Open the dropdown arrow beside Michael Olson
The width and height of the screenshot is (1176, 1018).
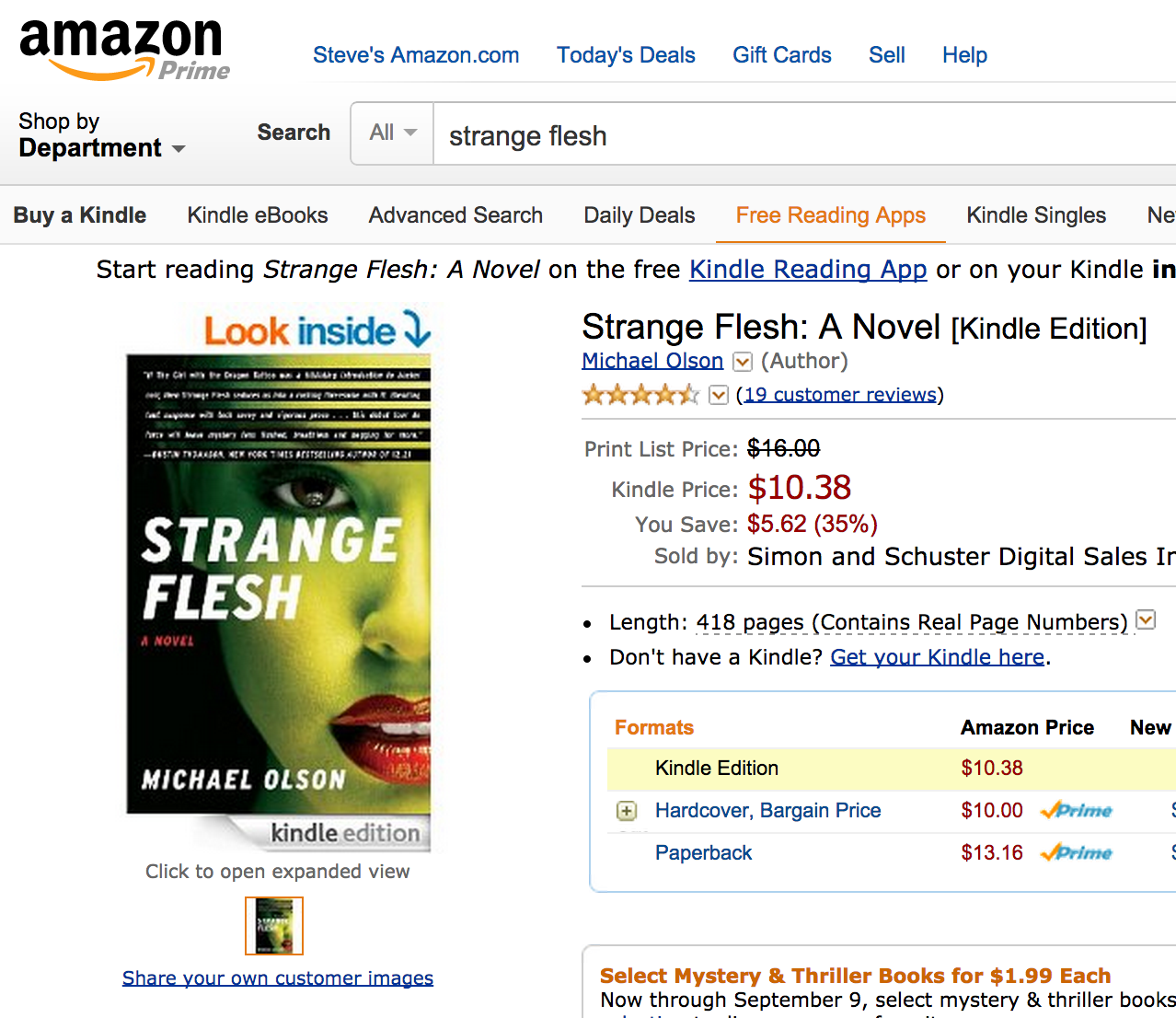click(x=743, y=362)
